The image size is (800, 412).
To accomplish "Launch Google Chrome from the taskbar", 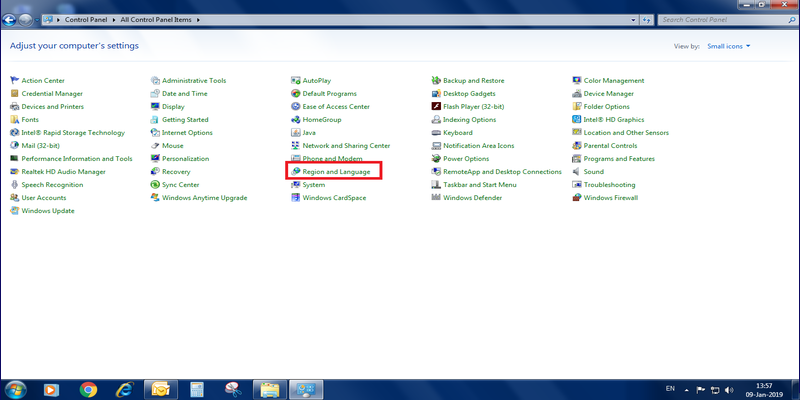I will pyautogui.click(x=88, y=389).
